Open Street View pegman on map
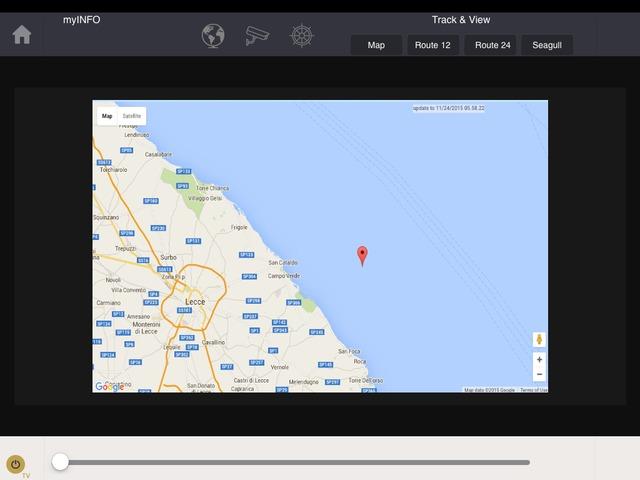Viewport: 640px width, 480px height. coord(539,340)
